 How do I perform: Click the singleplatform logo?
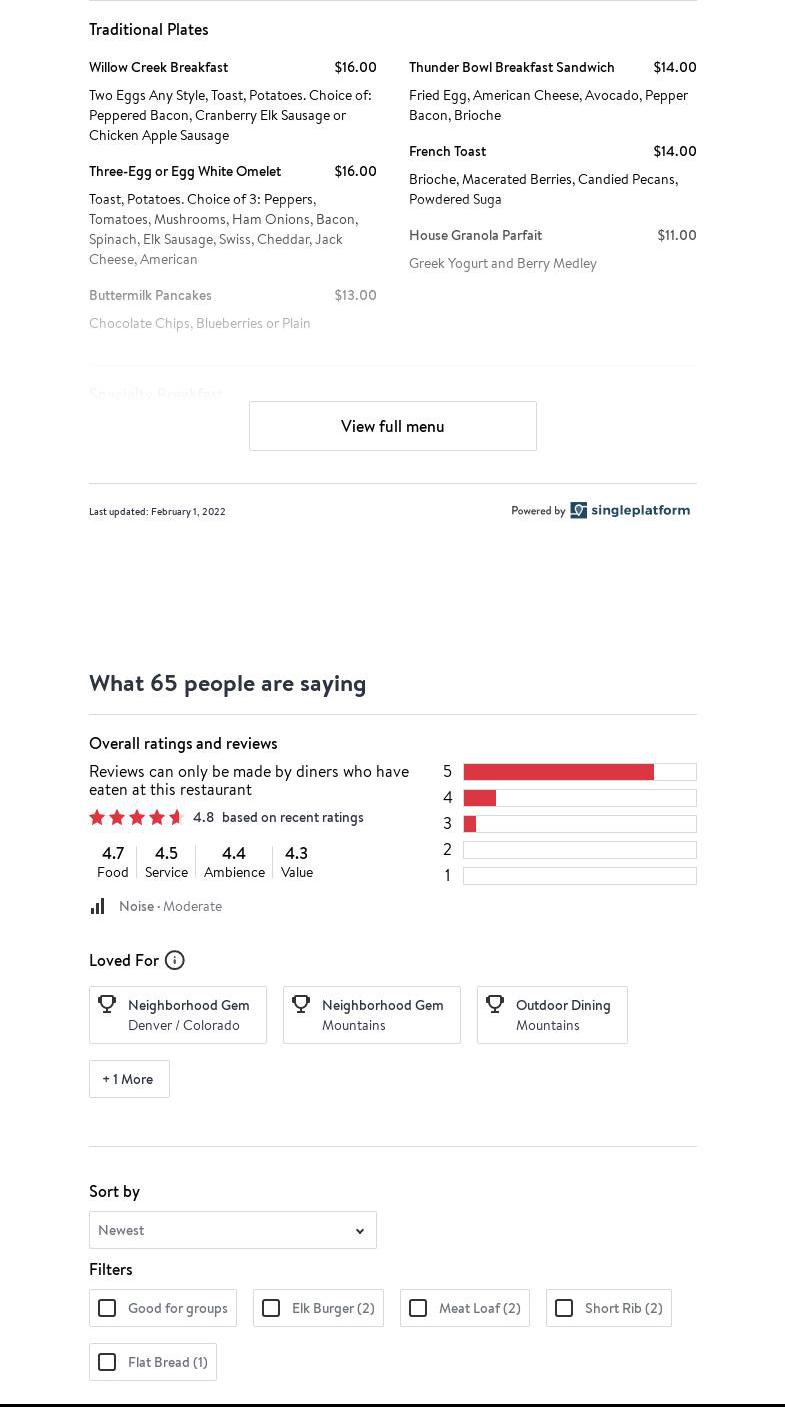[x=630, y=510]
